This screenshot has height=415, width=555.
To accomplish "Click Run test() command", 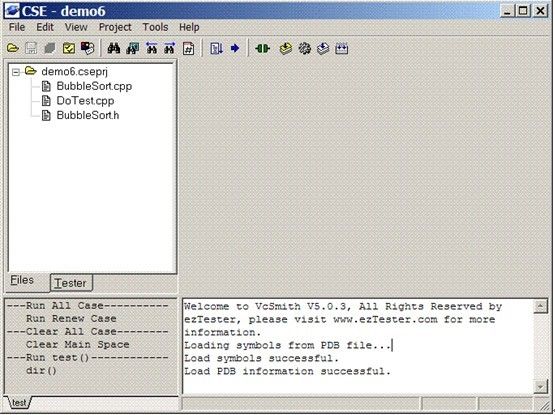I will click(87, 358).
